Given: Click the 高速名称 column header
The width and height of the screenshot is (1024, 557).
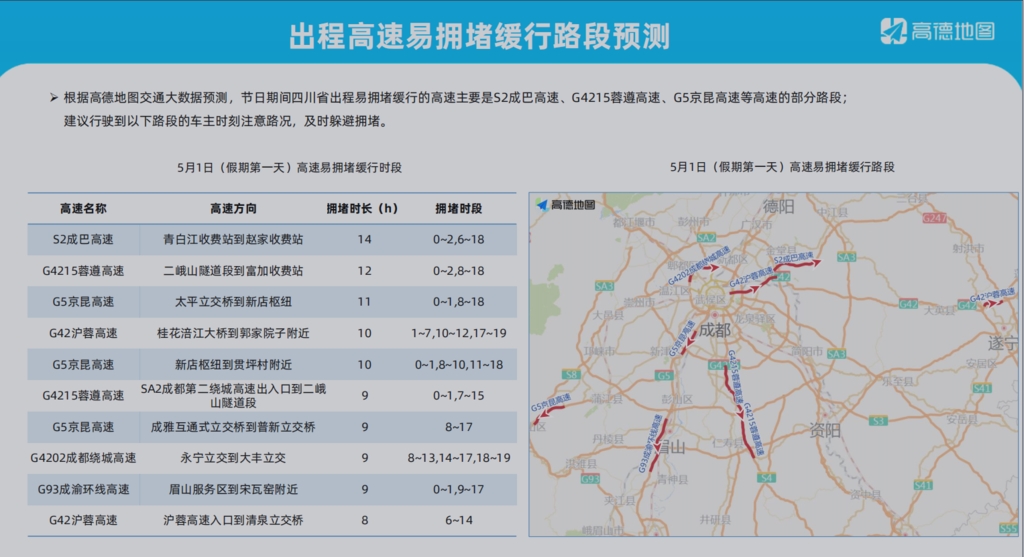Looking at the screenshot, I should tap(83, 209).
